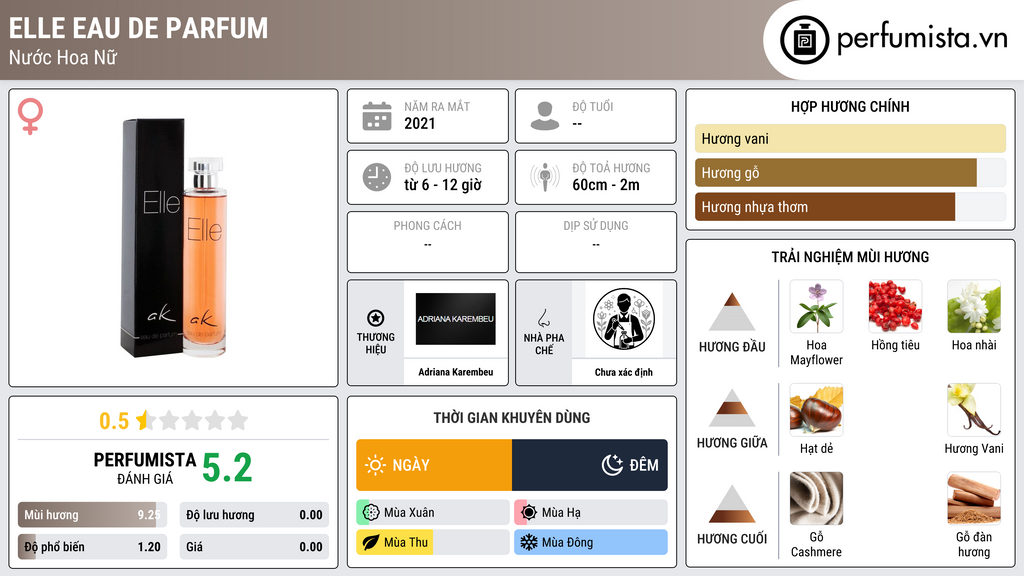Click the 60cm - 2m sillage value
Image resolution: width=1024 pixels, height=576 pixels.
606,185
